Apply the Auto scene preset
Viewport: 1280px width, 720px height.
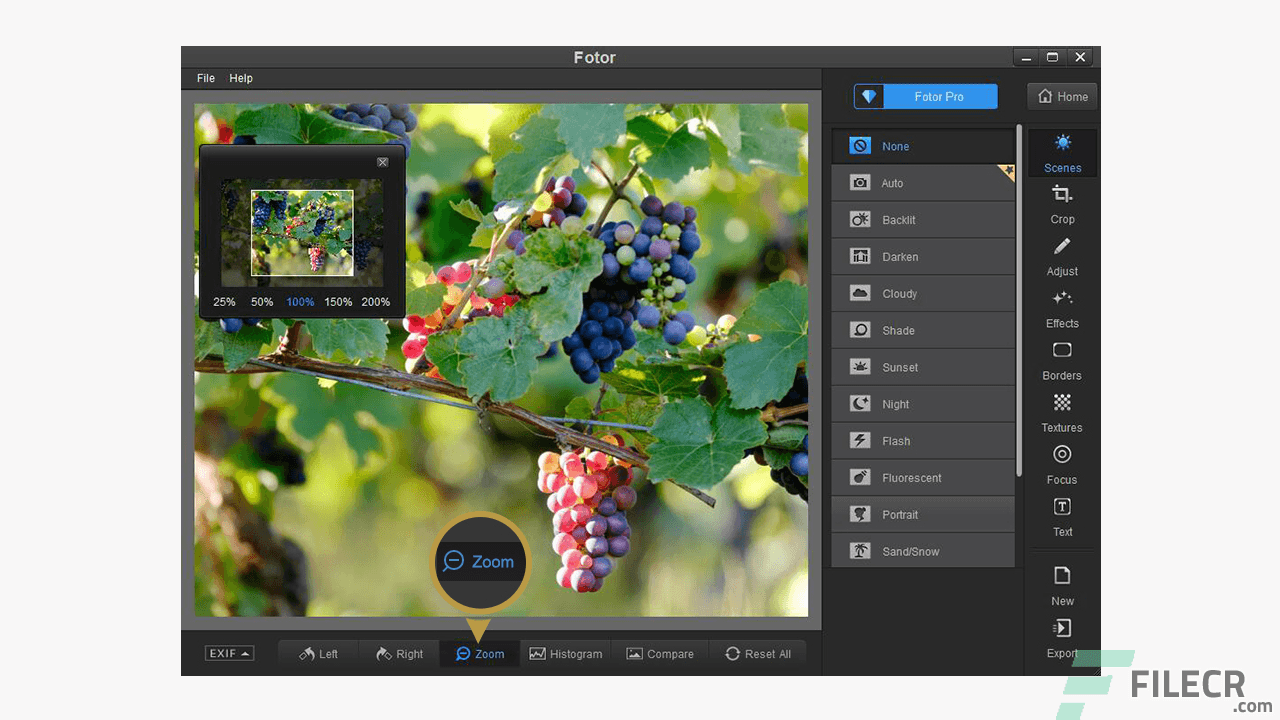tap(922, 183)
